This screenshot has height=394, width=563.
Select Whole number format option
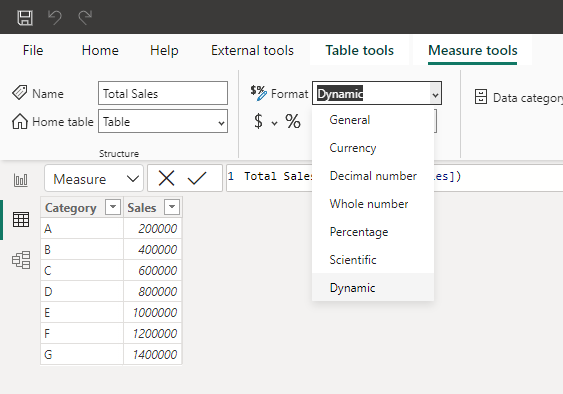point(373,204)
